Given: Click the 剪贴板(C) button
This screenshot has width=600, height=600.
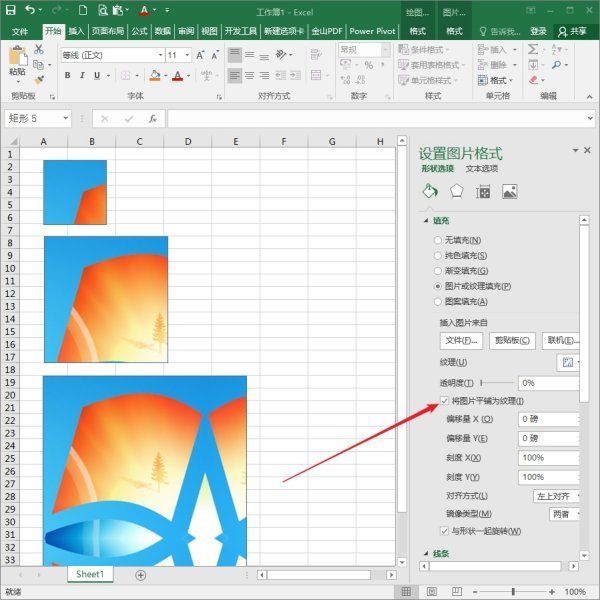Looking at the screenshot, I should [x=512, y=341].
